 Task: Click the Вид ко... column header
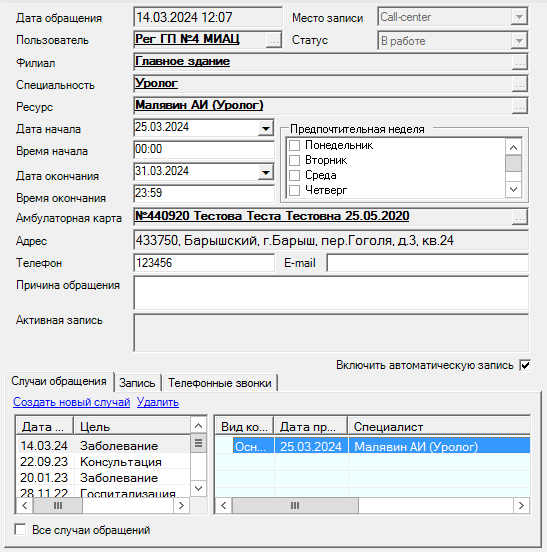coord(244,427)
